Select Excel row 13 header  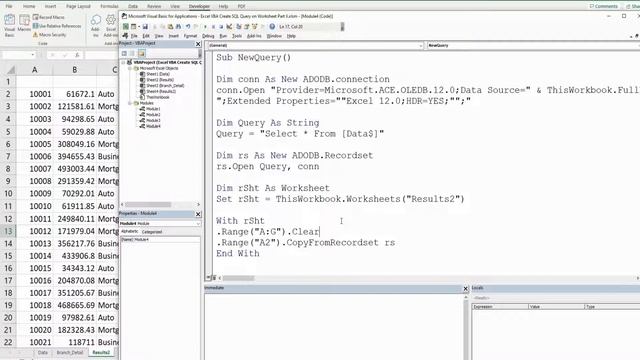click(x=8, y=231)
